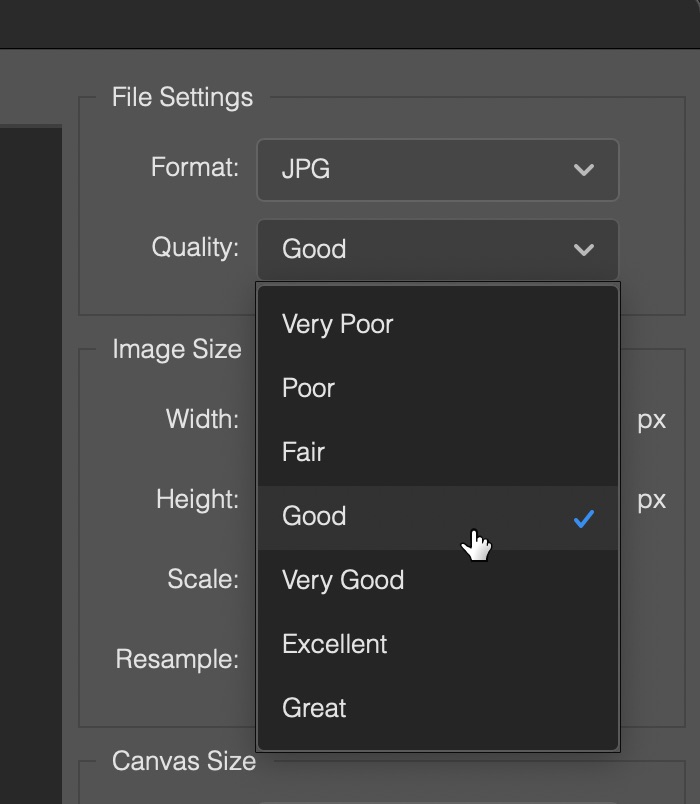Collapse the Quality dropdown showing Good
The height and width of the screenshot is (804, 700).
coord(437,250)
